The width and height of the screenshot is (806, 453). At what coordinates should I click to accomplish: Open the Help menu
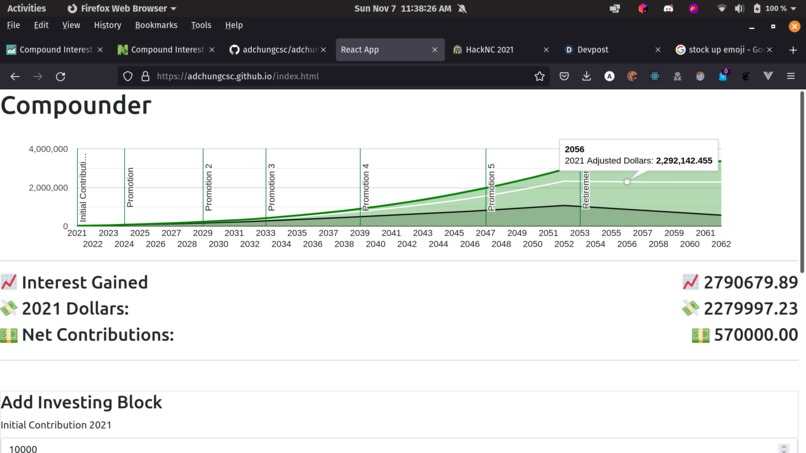tap(234, 25)
